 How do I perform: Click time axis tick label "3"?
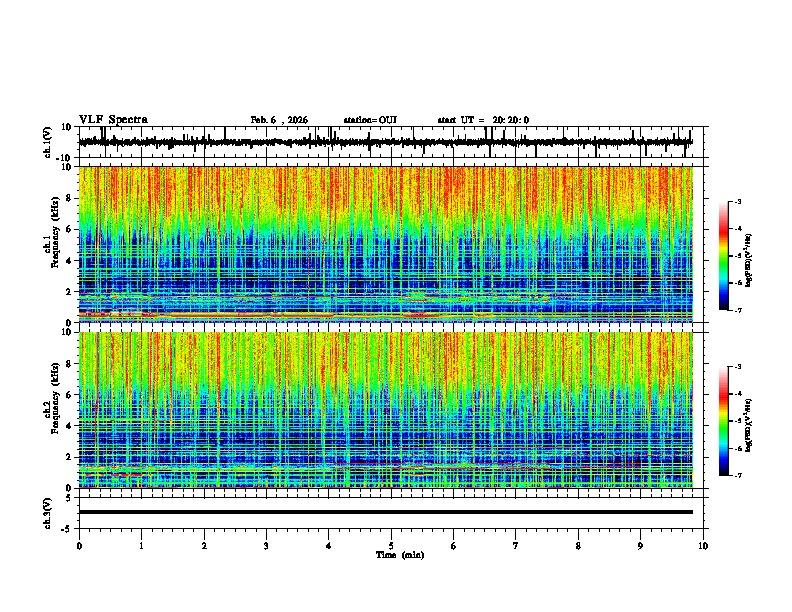click(x=266, y=546)
